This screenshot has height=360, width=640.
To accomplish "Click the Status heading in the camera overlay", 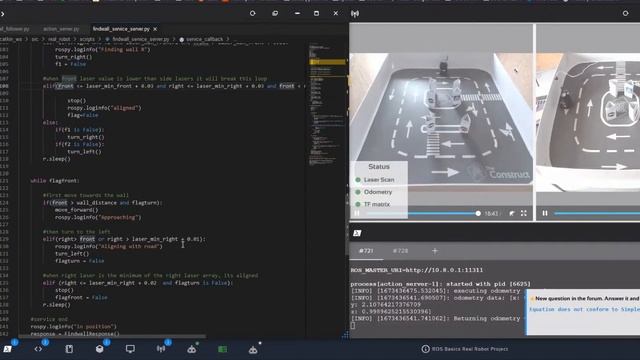I will pos(379,167).
